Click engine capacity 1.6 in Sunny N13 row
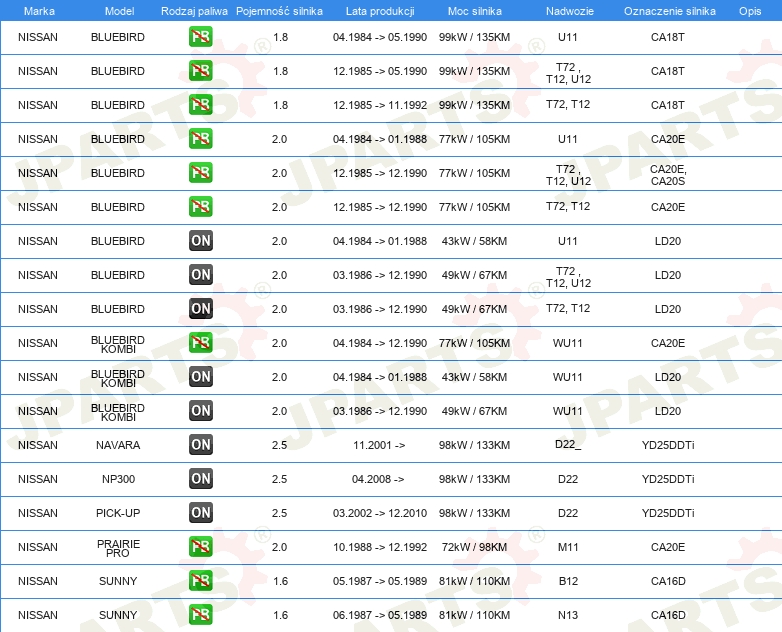782x632 pixels. (280, 615)
